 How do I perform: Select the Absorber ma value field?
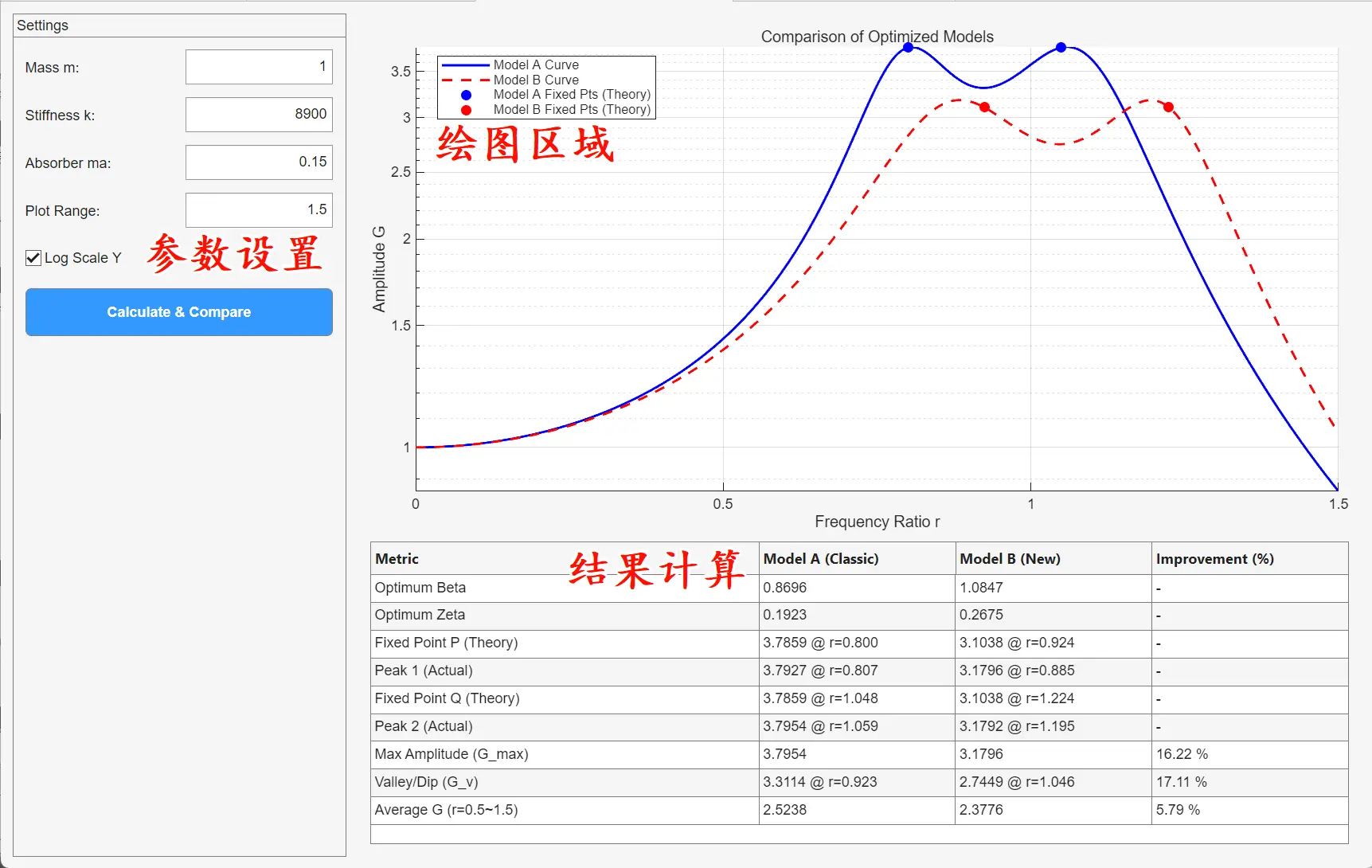click(259, 162)
